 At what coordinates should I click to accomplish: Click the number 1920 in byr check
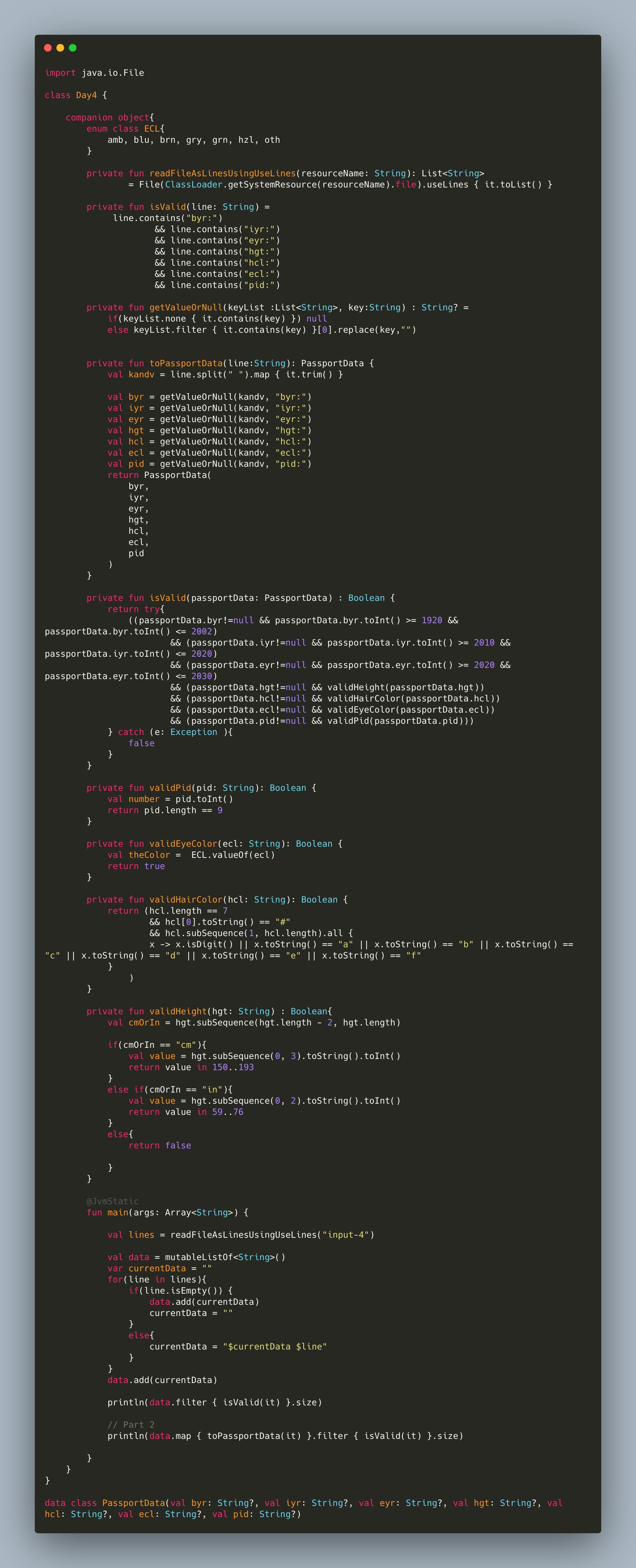[432, 620]
